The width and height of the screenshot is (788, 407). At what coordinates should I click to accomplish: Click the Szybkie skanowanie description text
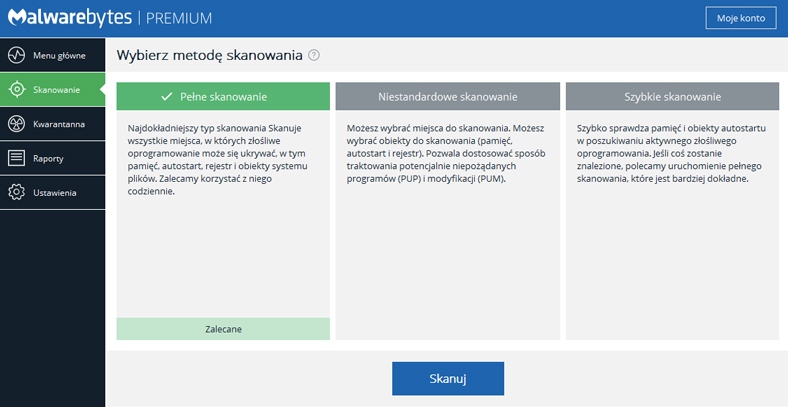(671, 153)
